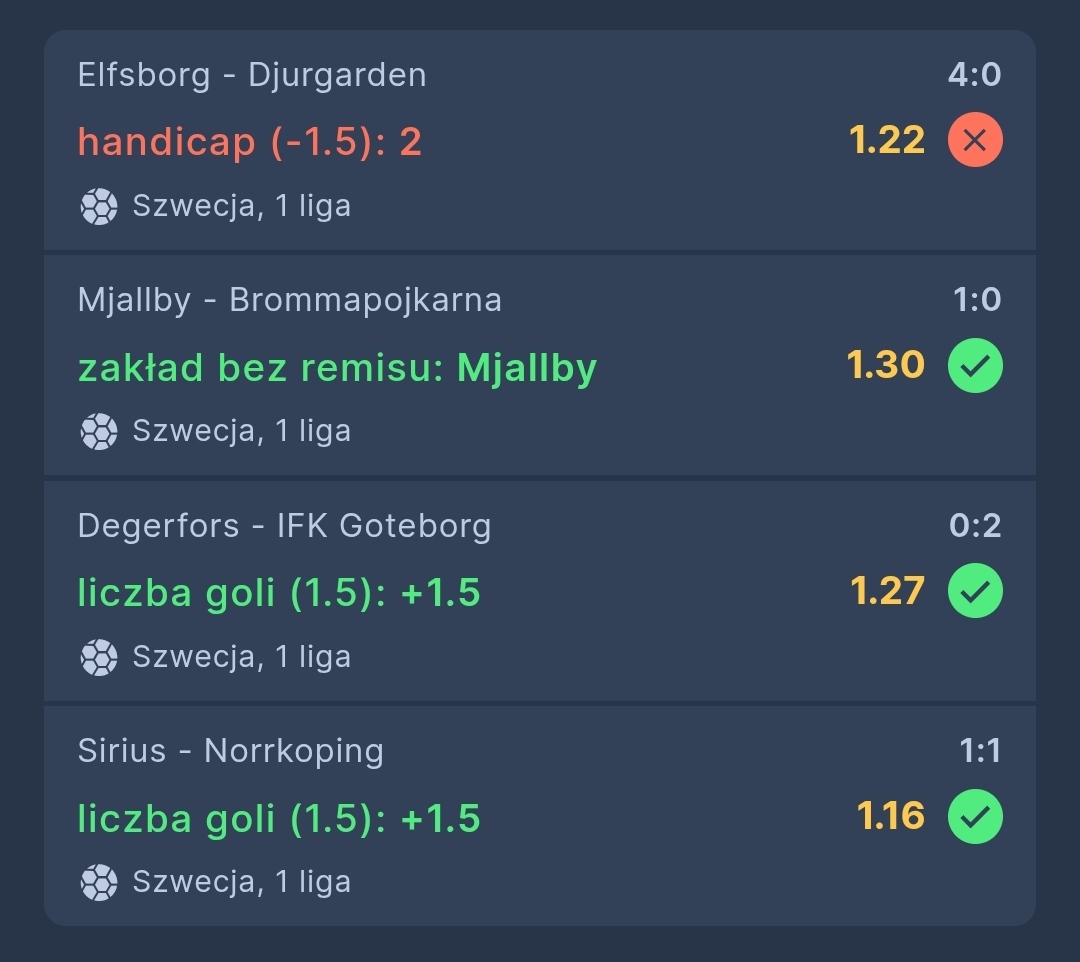Select the handicap (-1.5): 2 bet
The width and height of the screenshot is (1080, 962).
coord(249,143)
